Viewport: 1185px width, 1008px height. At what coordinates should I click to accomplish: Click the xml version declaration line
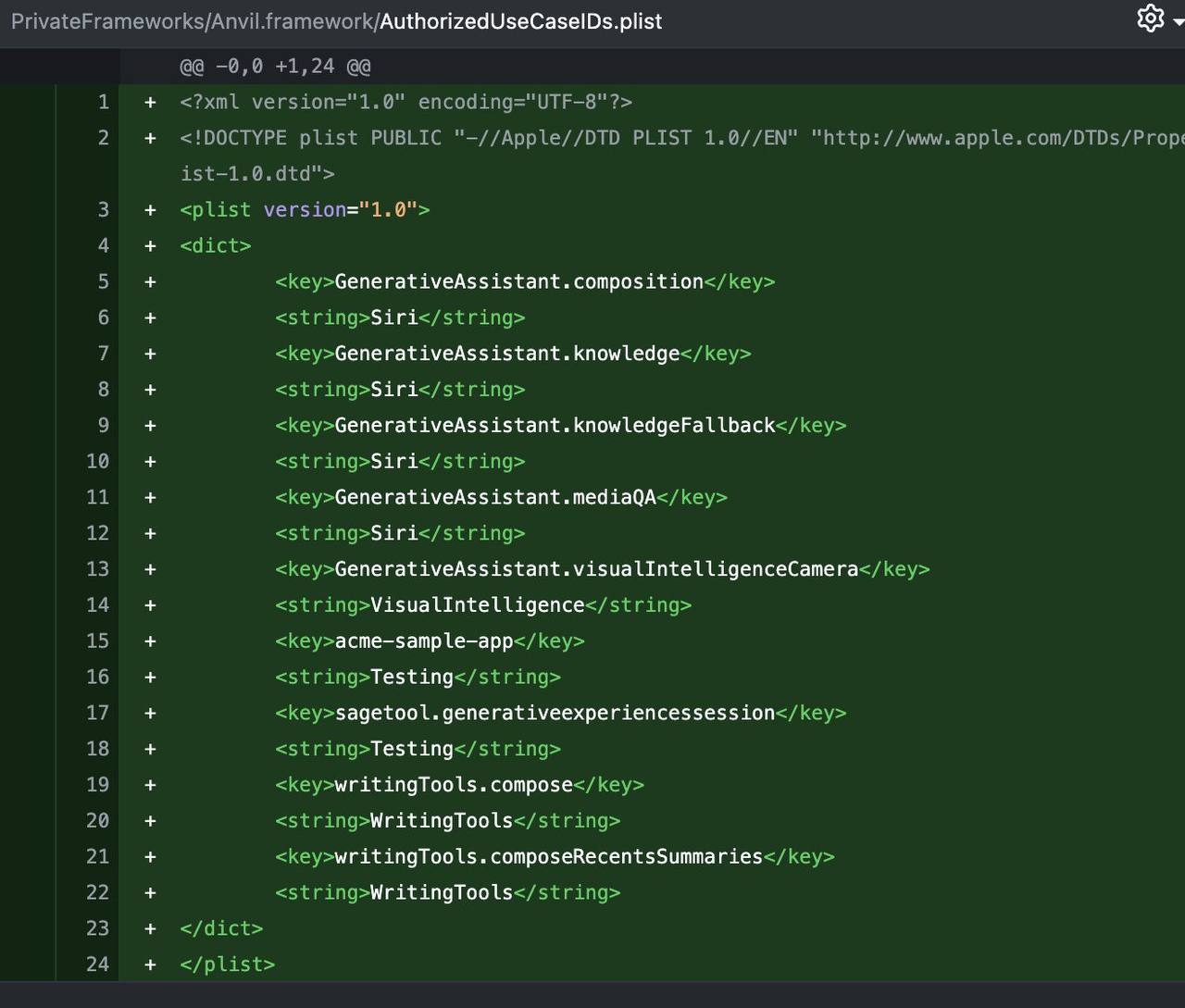pos(406,102)
